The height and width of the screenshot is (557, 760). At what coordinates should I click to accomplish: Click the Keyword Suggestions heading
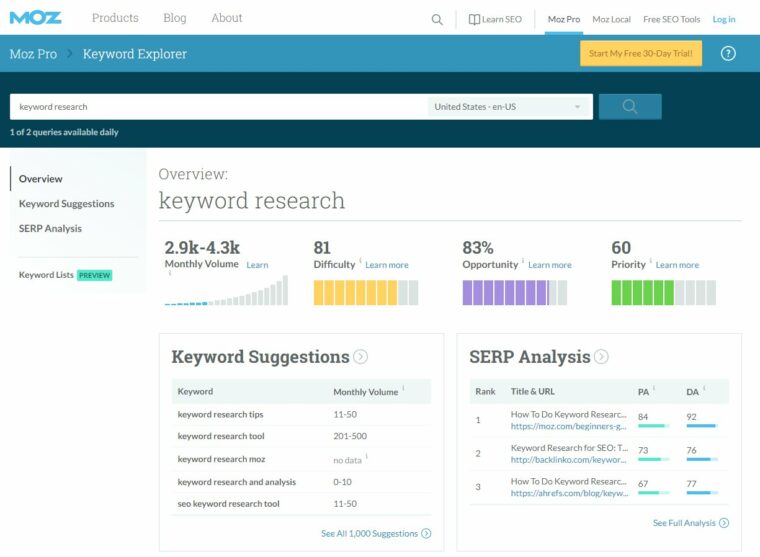coord(260,357)
